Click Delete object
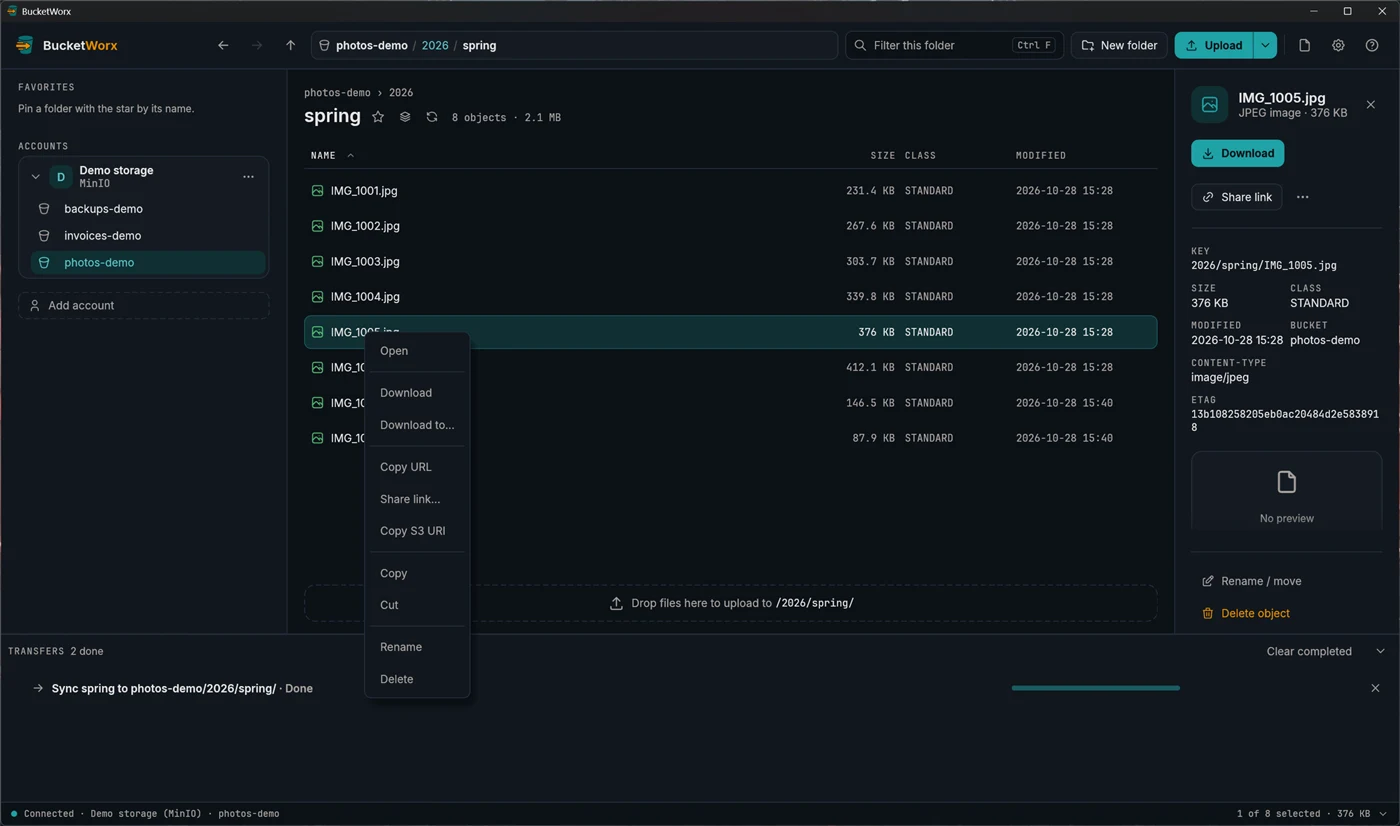1400x826 pixels. pos(1245,613)
